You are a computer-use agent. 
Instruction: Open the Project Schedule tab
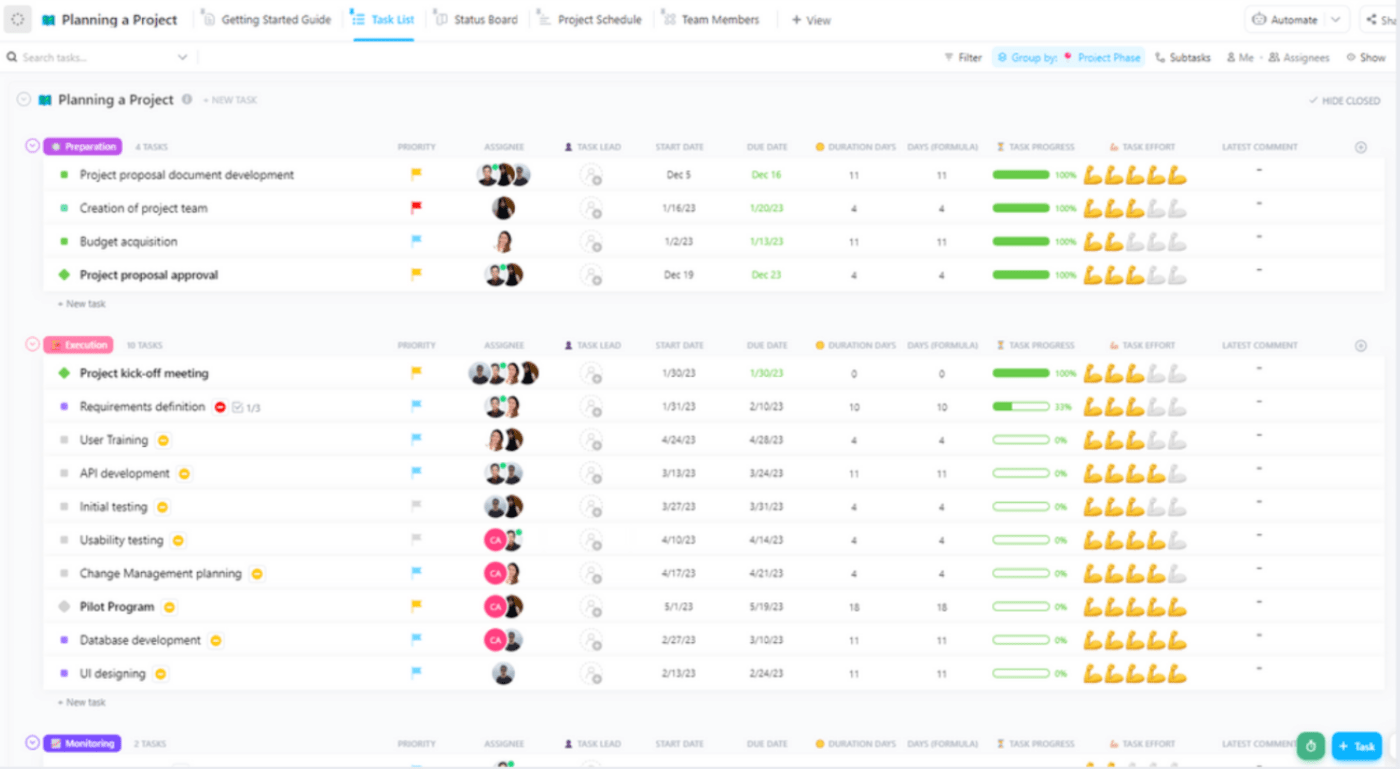pos(590,20)
